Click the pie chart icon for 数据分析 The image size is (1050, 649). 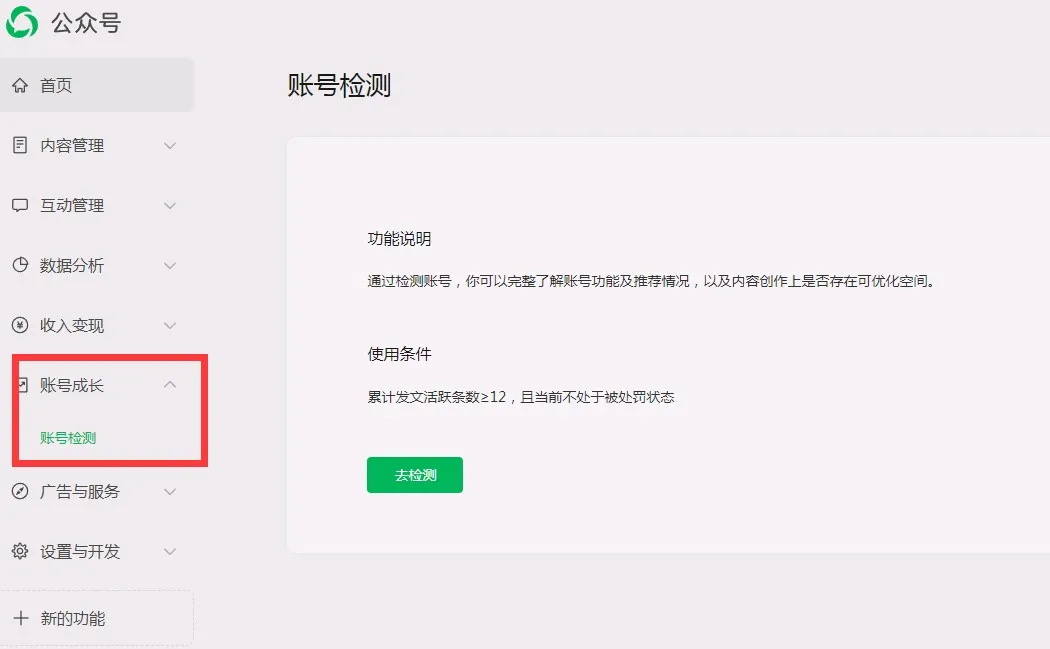(x=20, y=266)
